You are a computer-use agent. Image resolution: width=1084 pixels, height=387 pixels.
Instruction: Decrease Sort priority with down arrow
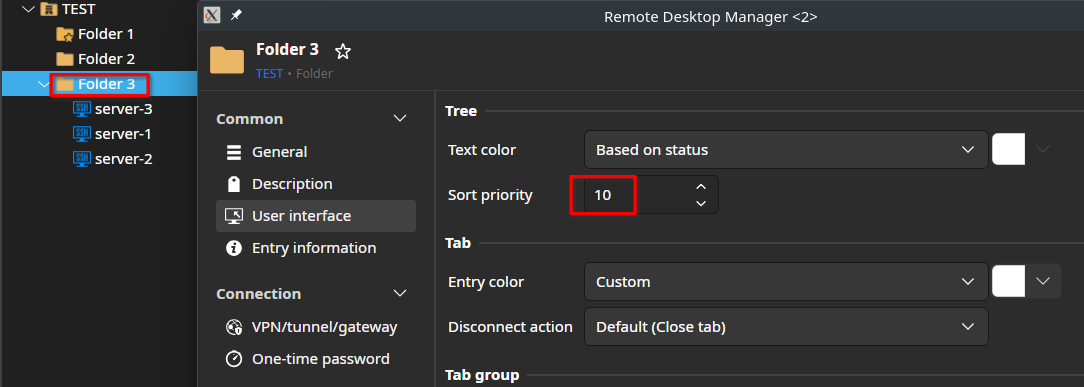[x=701, y=203]
